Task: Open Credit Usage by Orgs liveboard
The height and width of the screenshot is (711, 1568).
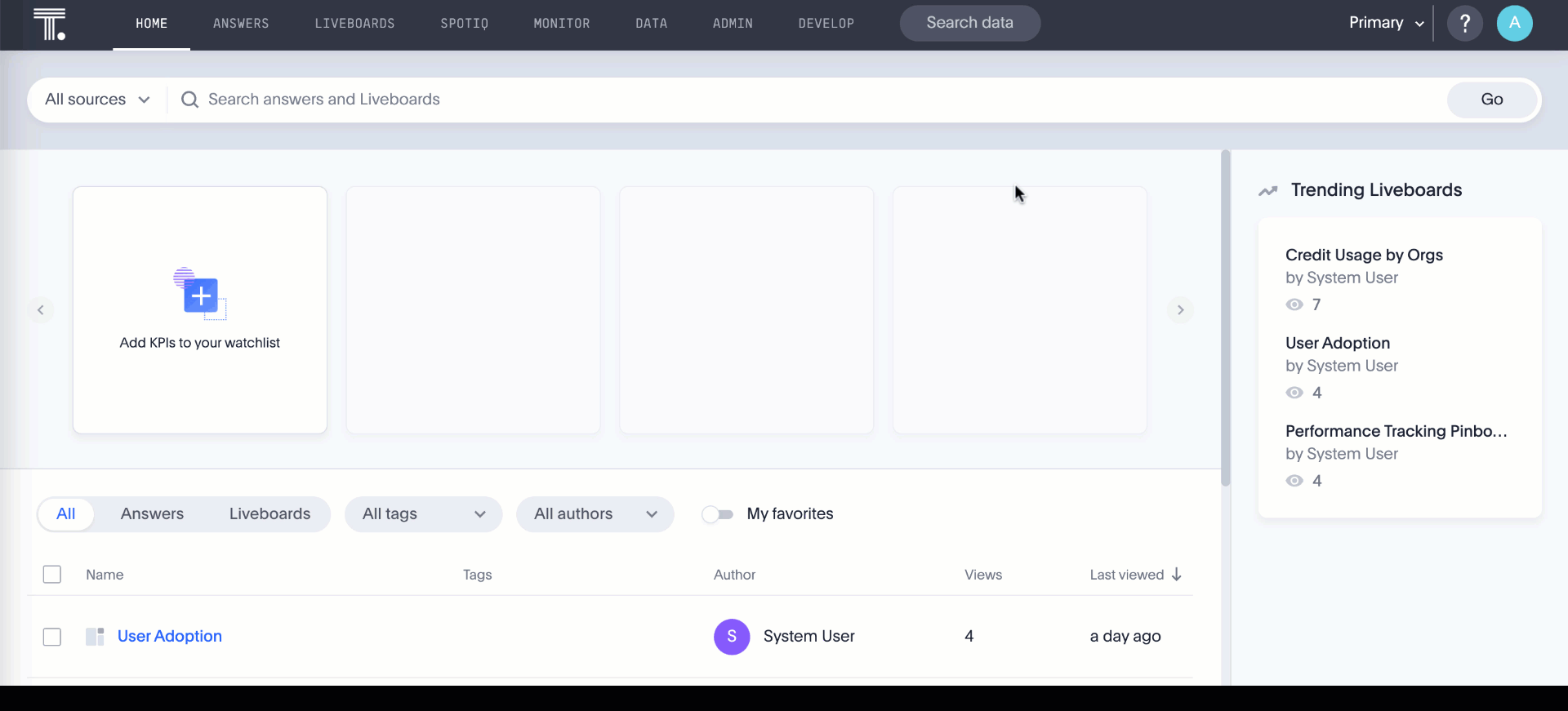Action: (x=1364, y=255)
